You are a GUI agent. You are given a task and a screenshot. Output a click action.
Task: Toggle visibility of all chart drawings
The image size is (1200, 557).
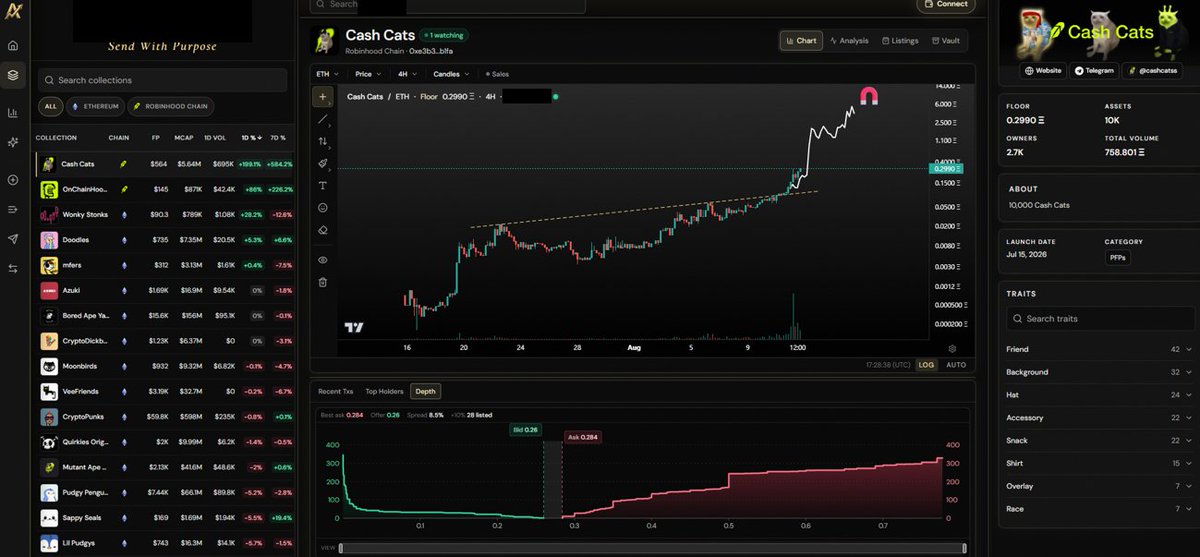(x=322, y=260)
